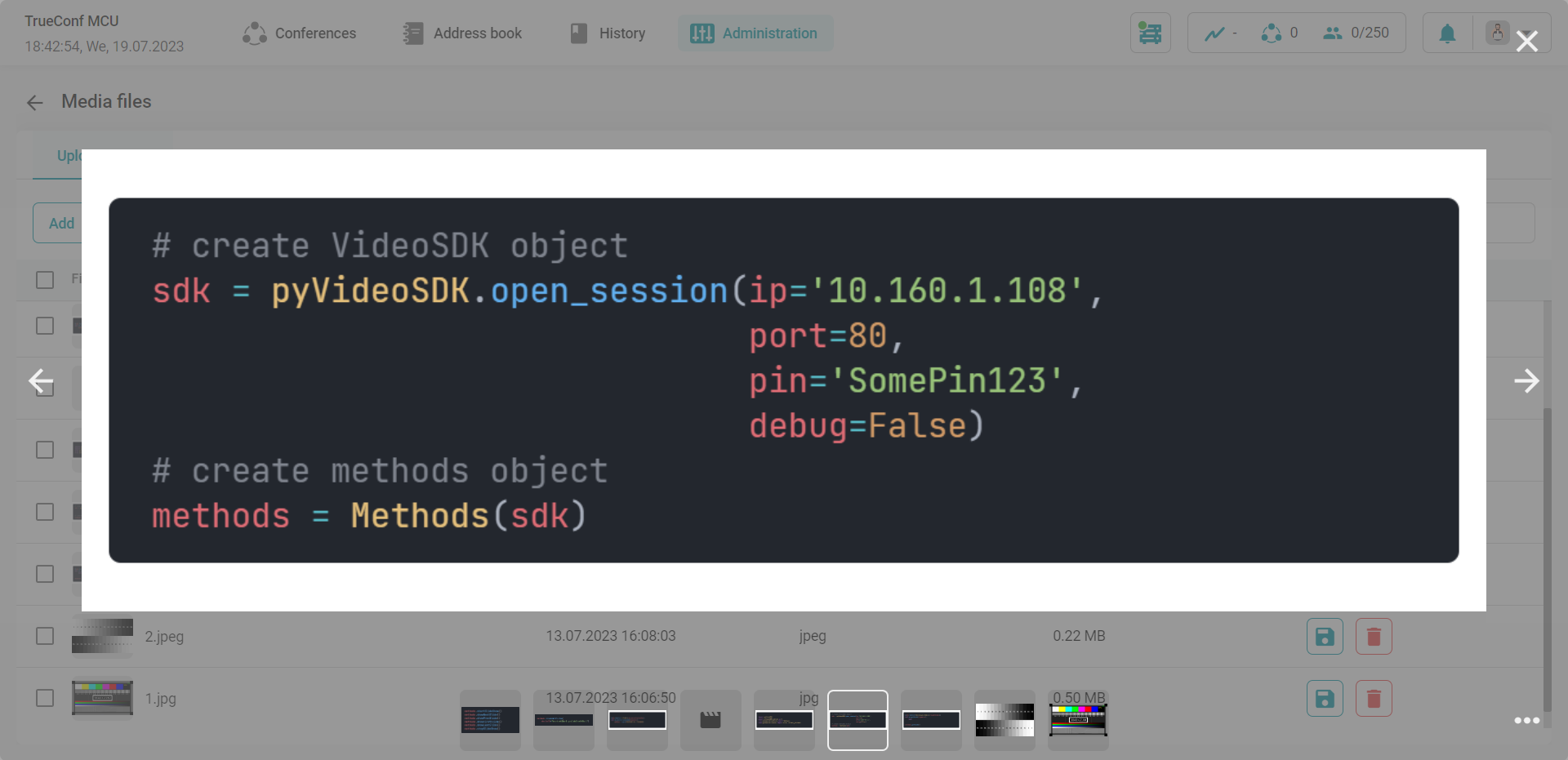The width and height of the screenshot is (1568, 760).
Task: Toggle the select-all checkbox in the table header
Action: (45, 280)
